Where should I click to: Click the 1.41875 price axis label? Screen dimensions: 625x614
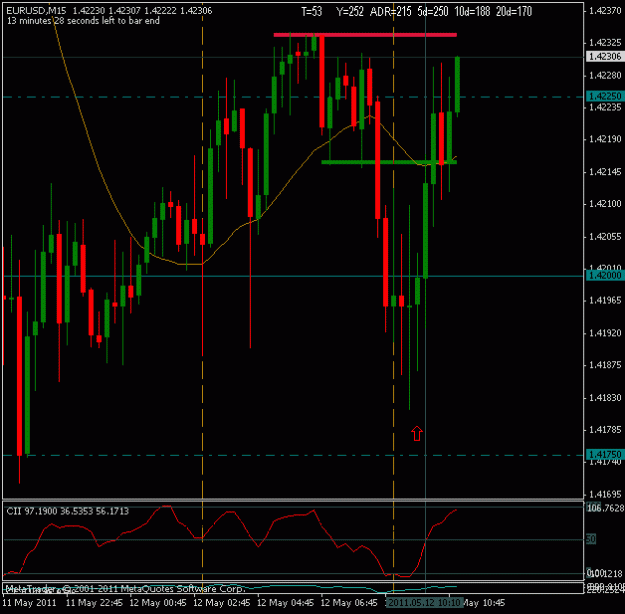pyautogui.click(x=605, y=365)
